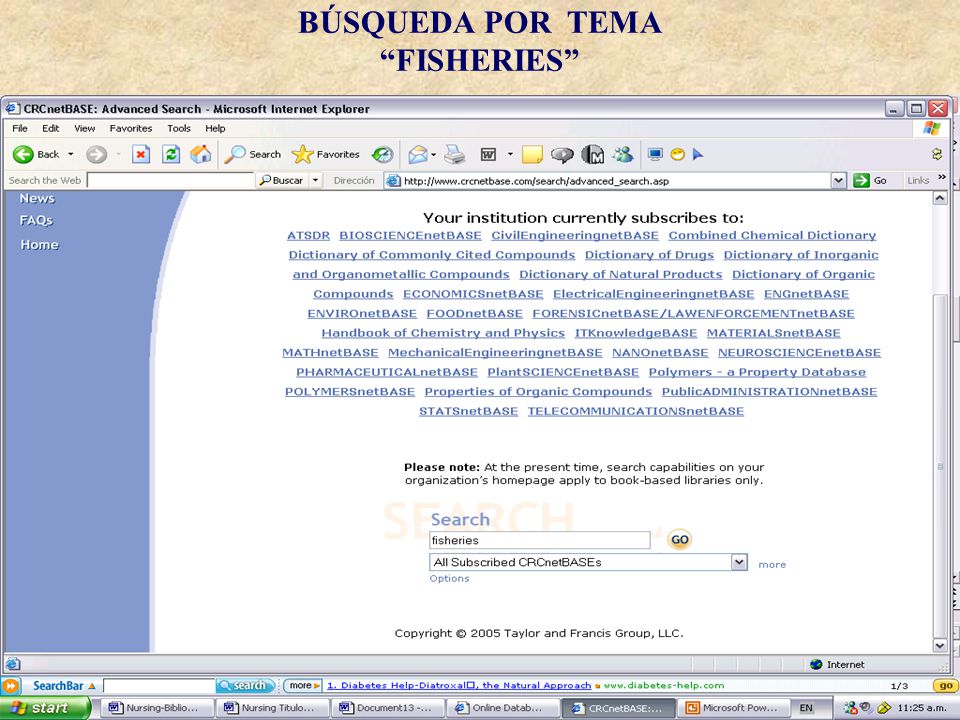Open Diabetes Help-Diatroxal sponsored link

pyautogui.click(x=459, y=686)
